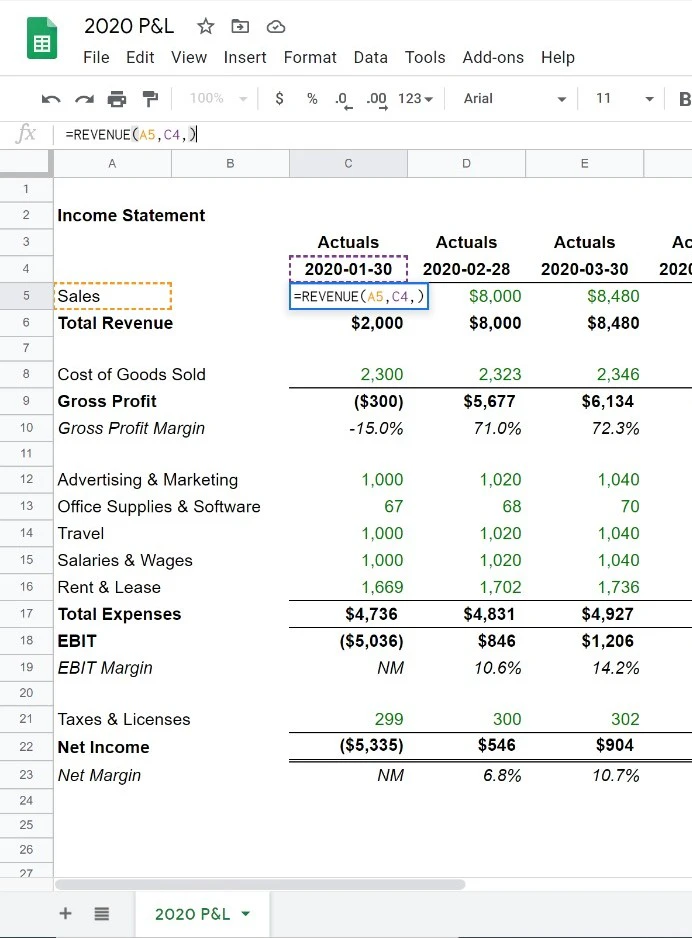Select the ($5,036) EBIT cell
The image size is (692, 938).
click(x=348, y=641)
